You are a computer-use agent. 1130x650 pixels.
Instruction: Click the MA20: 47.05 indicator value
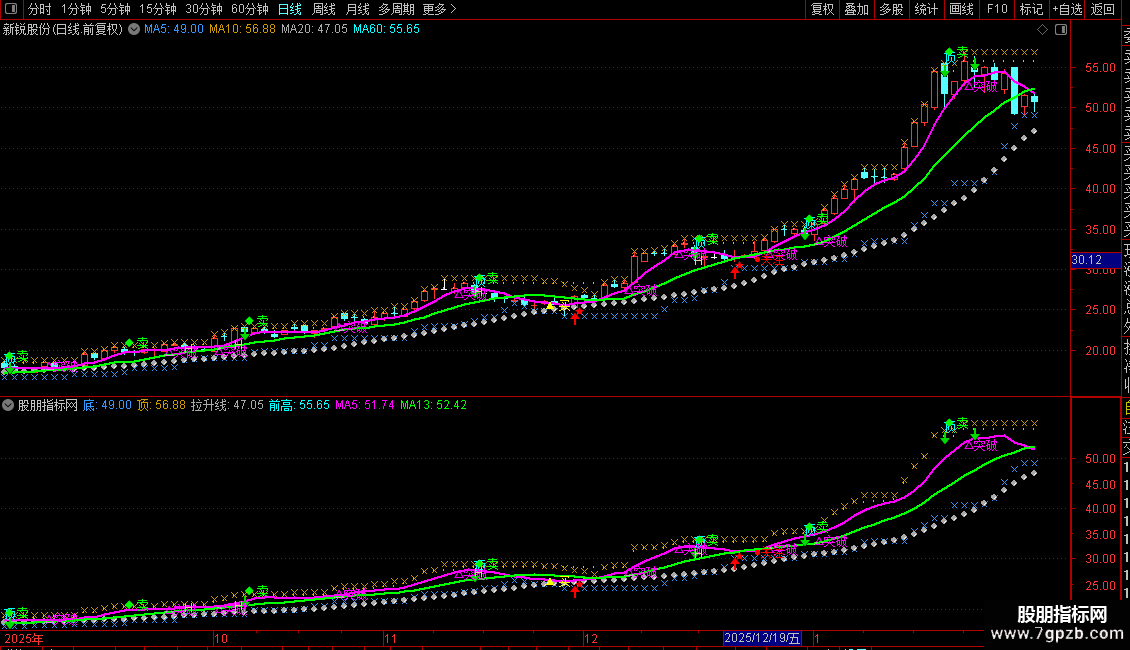314,30
